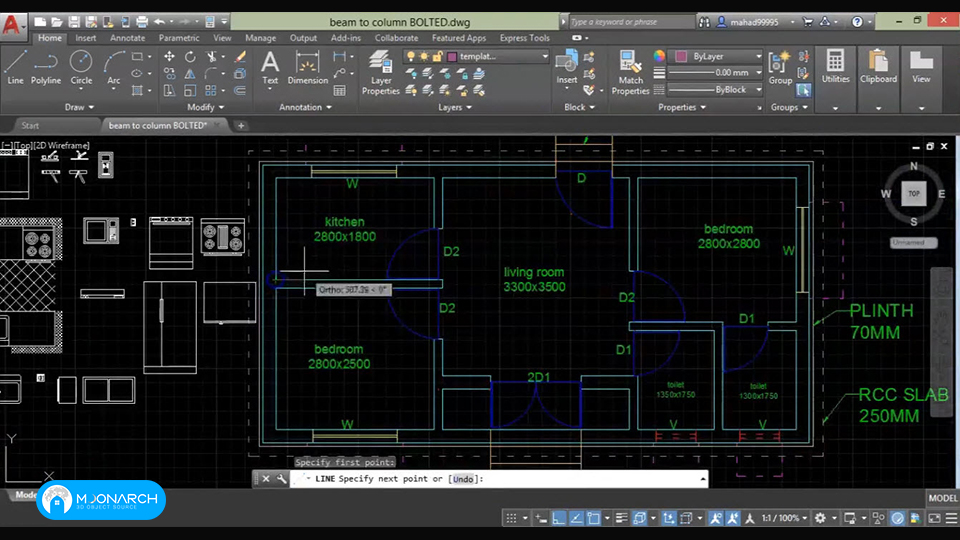960x540 pixels.
Task: Select the Mirror tool
Action: (x=190, y=73)
